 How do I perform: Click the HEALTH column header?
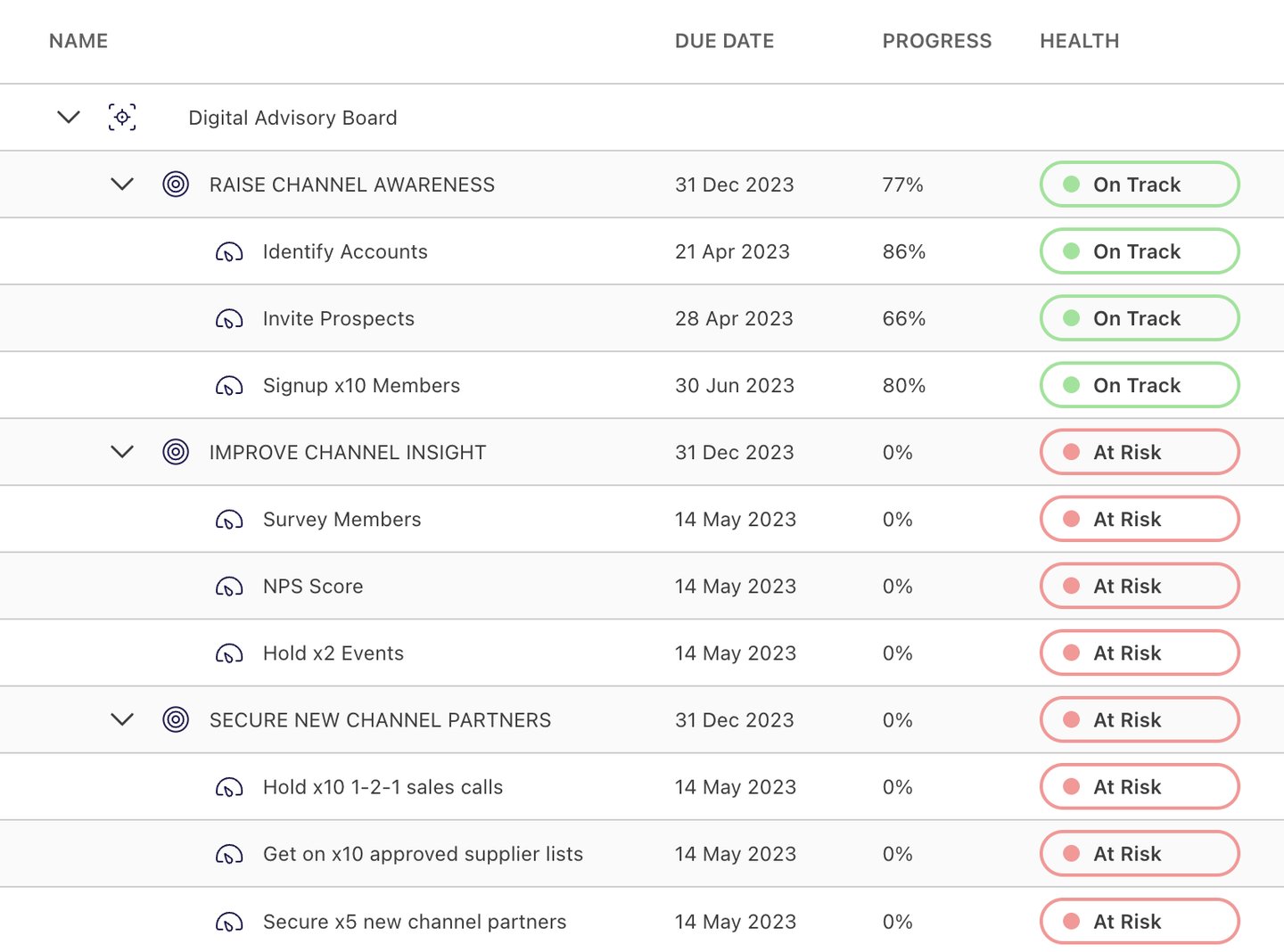point(1079,40)
